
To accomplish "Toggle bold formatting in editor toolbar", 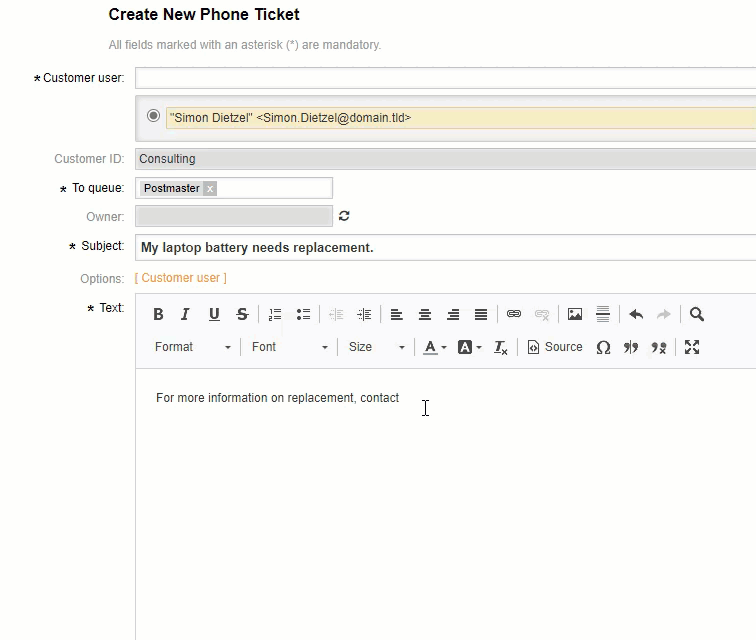I will tap(158, 314).
